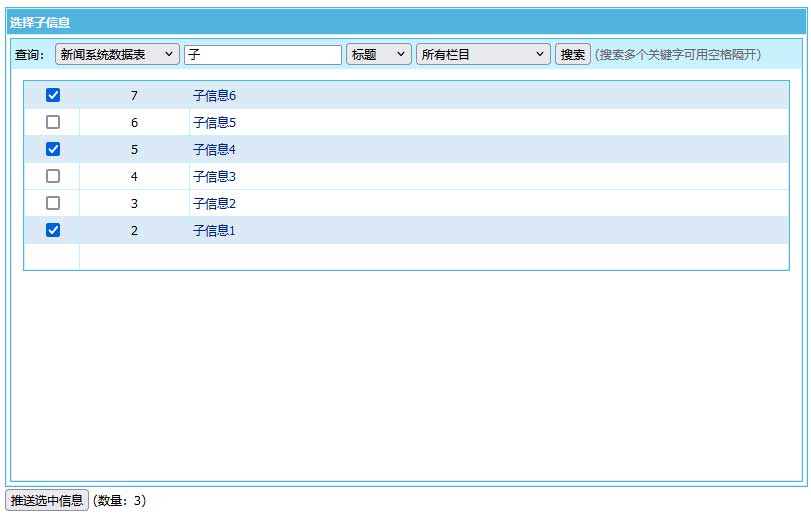
Task: Click the search keyword input field
Action: point(262,55)
